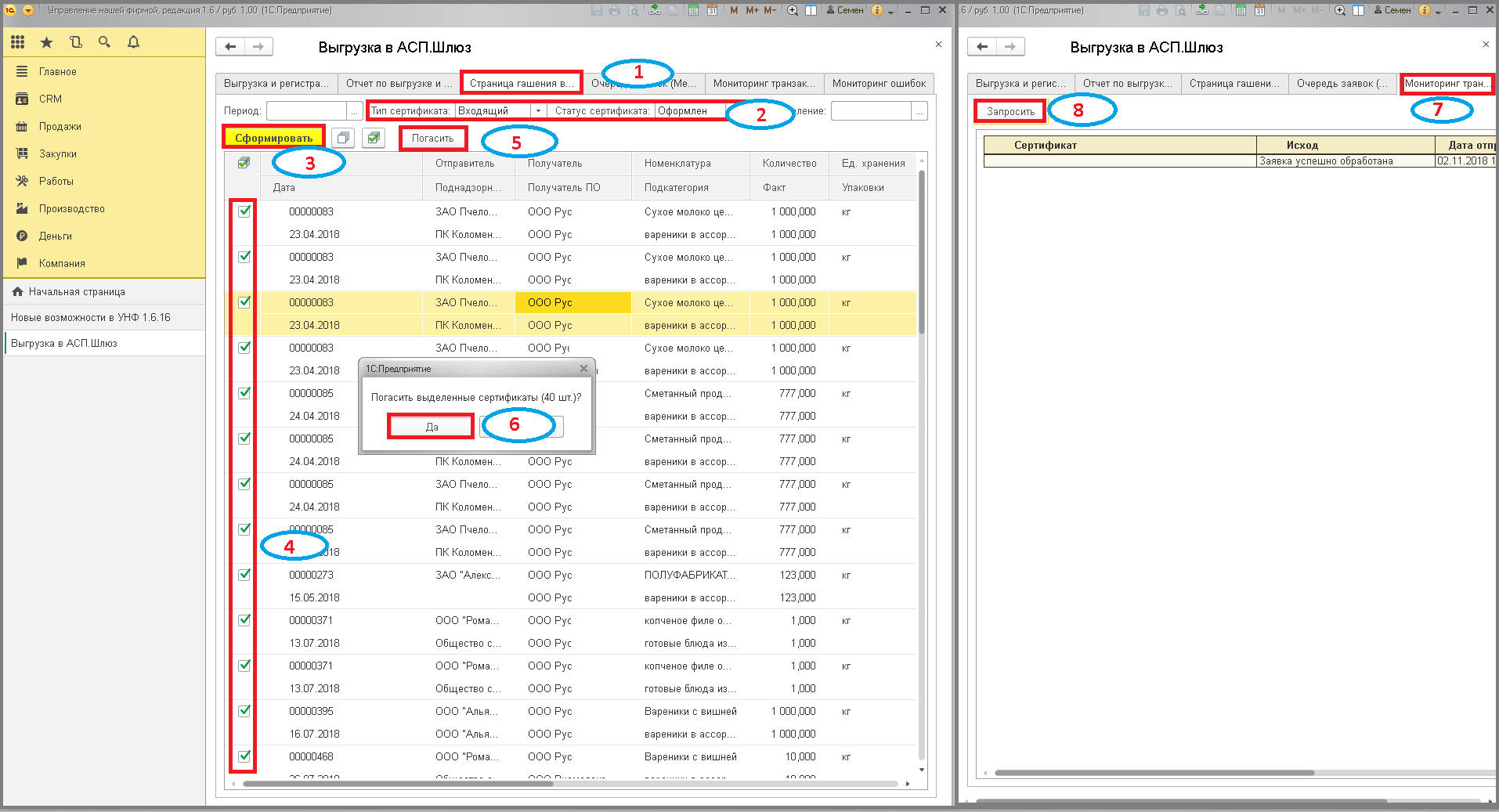This screenshot has height=812, width=1499.
Task: Open calendar icon in left window titlebar
Action: point(712,10)
